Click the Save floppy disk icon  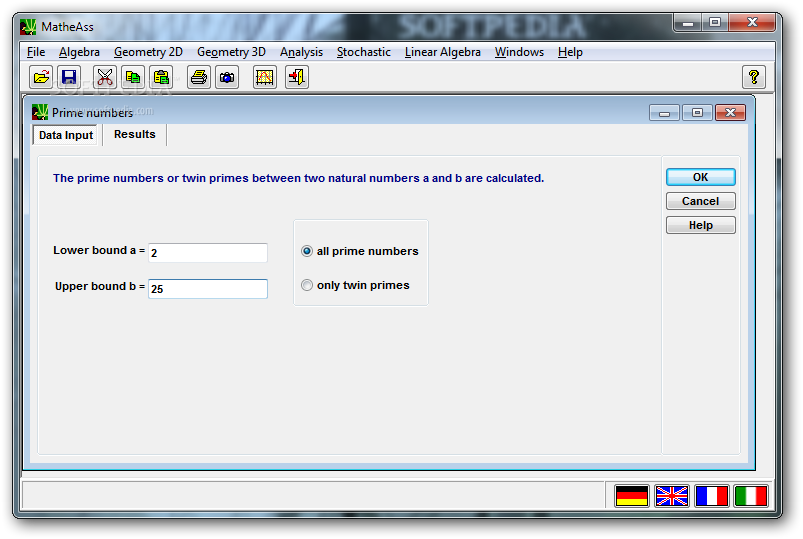click(69, 77)
